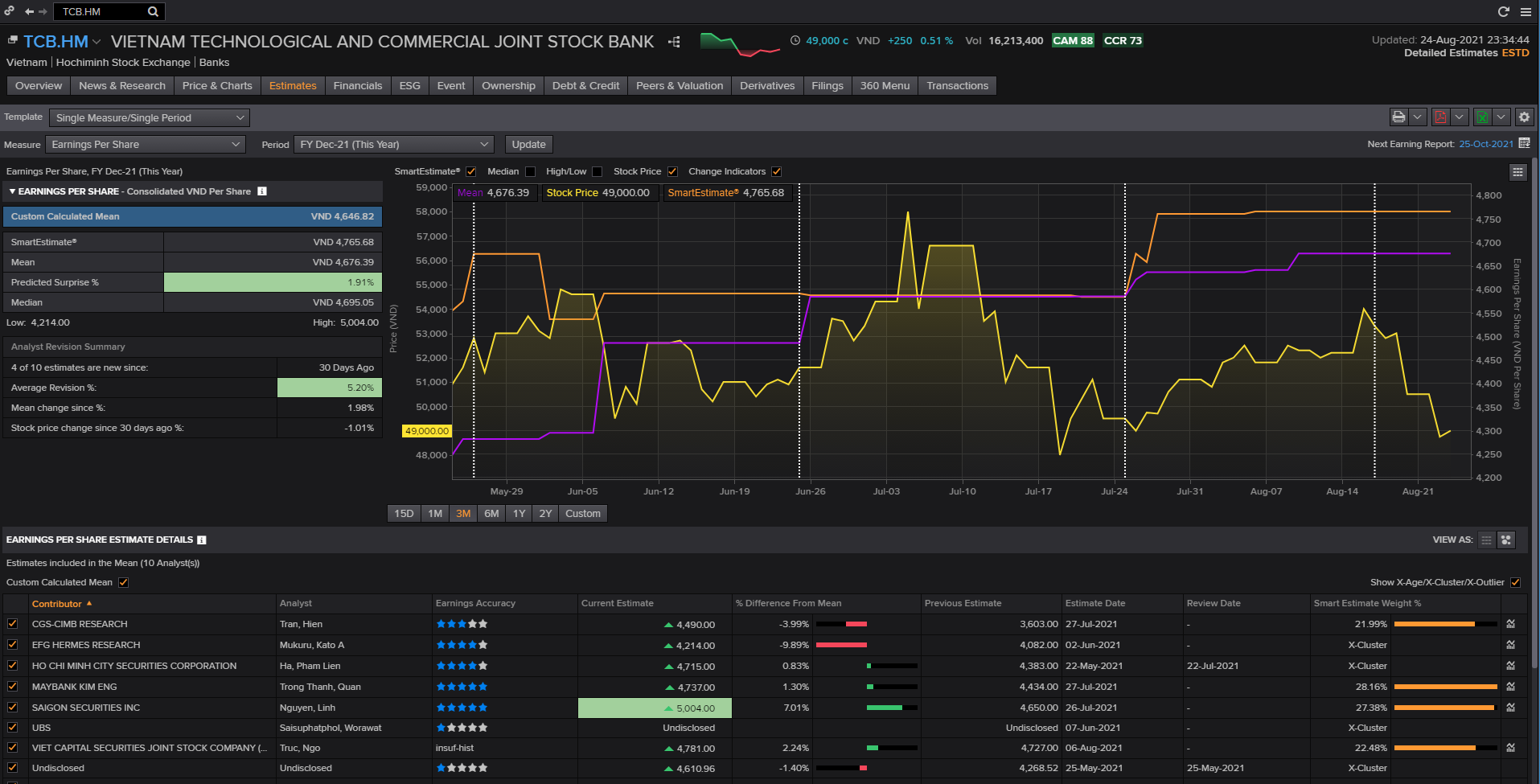Open the Peers & Valuation tab
Screen dimensions: 1540x784
click(x=679, y=86)
